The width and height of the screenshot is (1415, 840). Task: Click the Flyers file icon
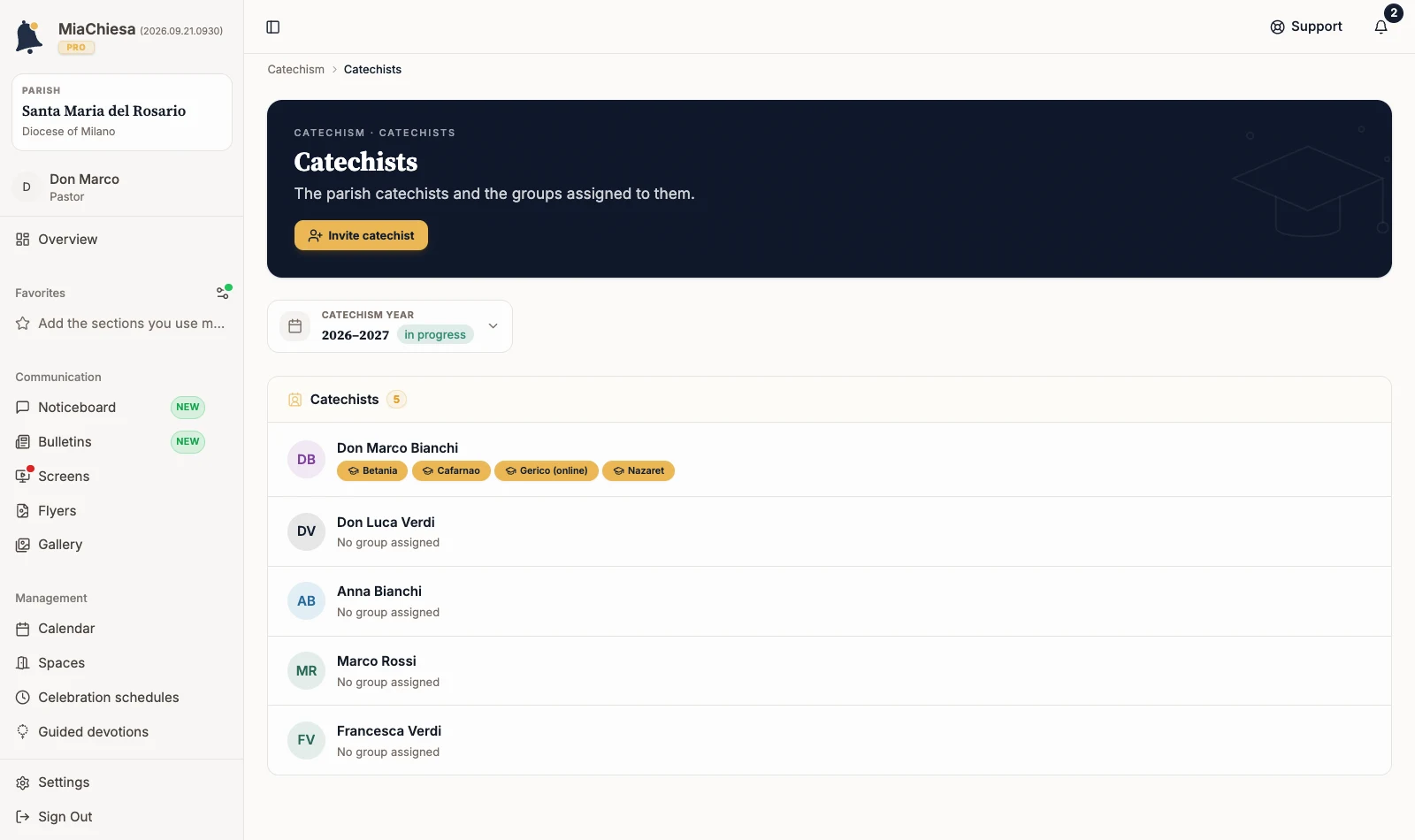23,511
